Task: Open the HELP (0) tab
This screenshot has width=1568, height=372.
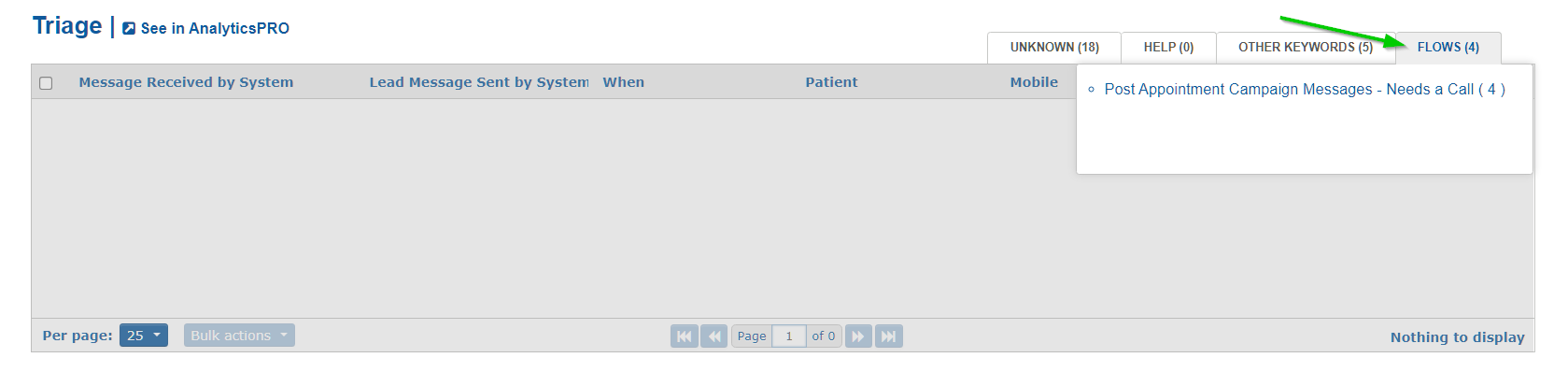Action: (1168, 48)
